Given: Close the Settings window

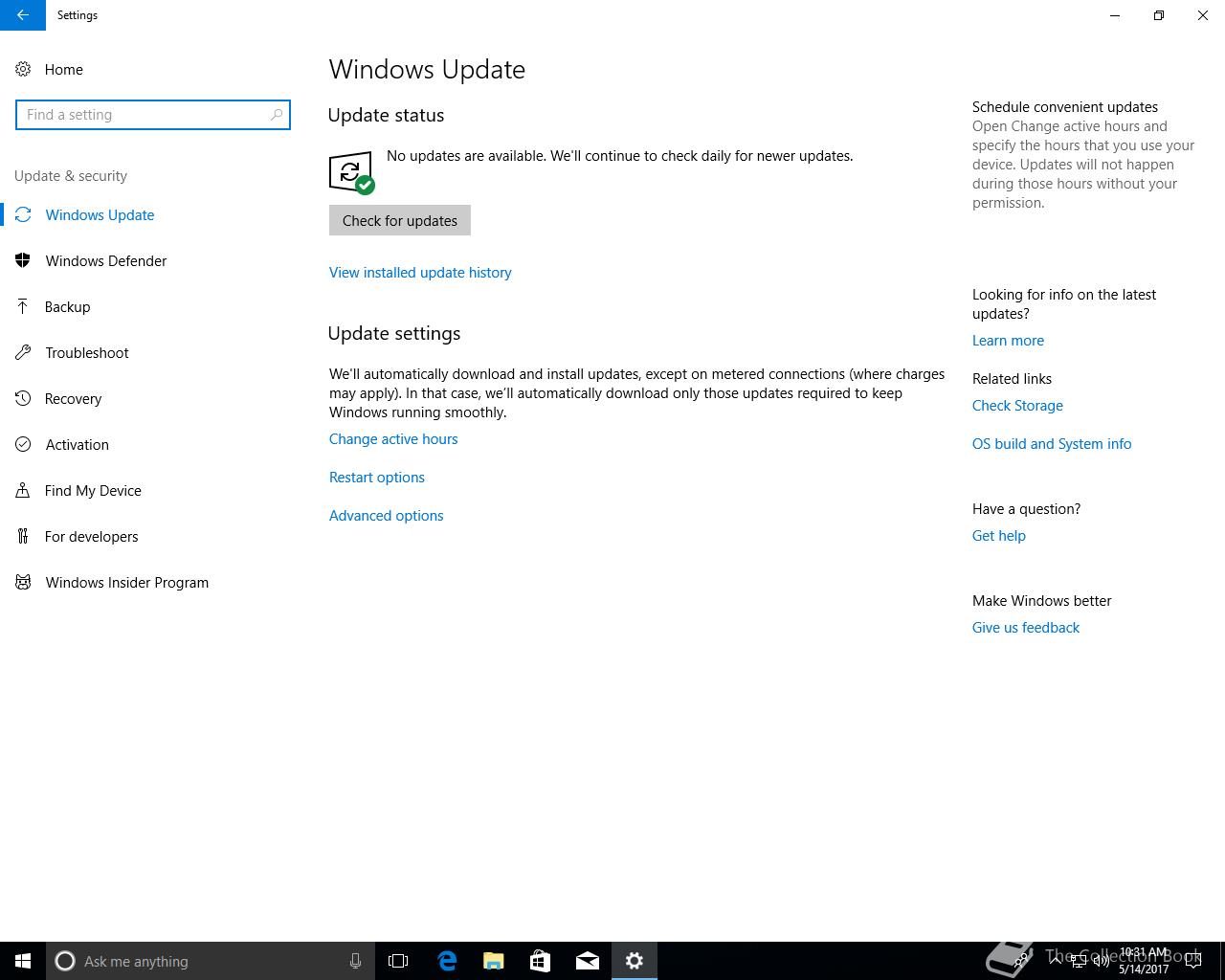Looking at the screenshot, I should click(x=1203, y=15).
